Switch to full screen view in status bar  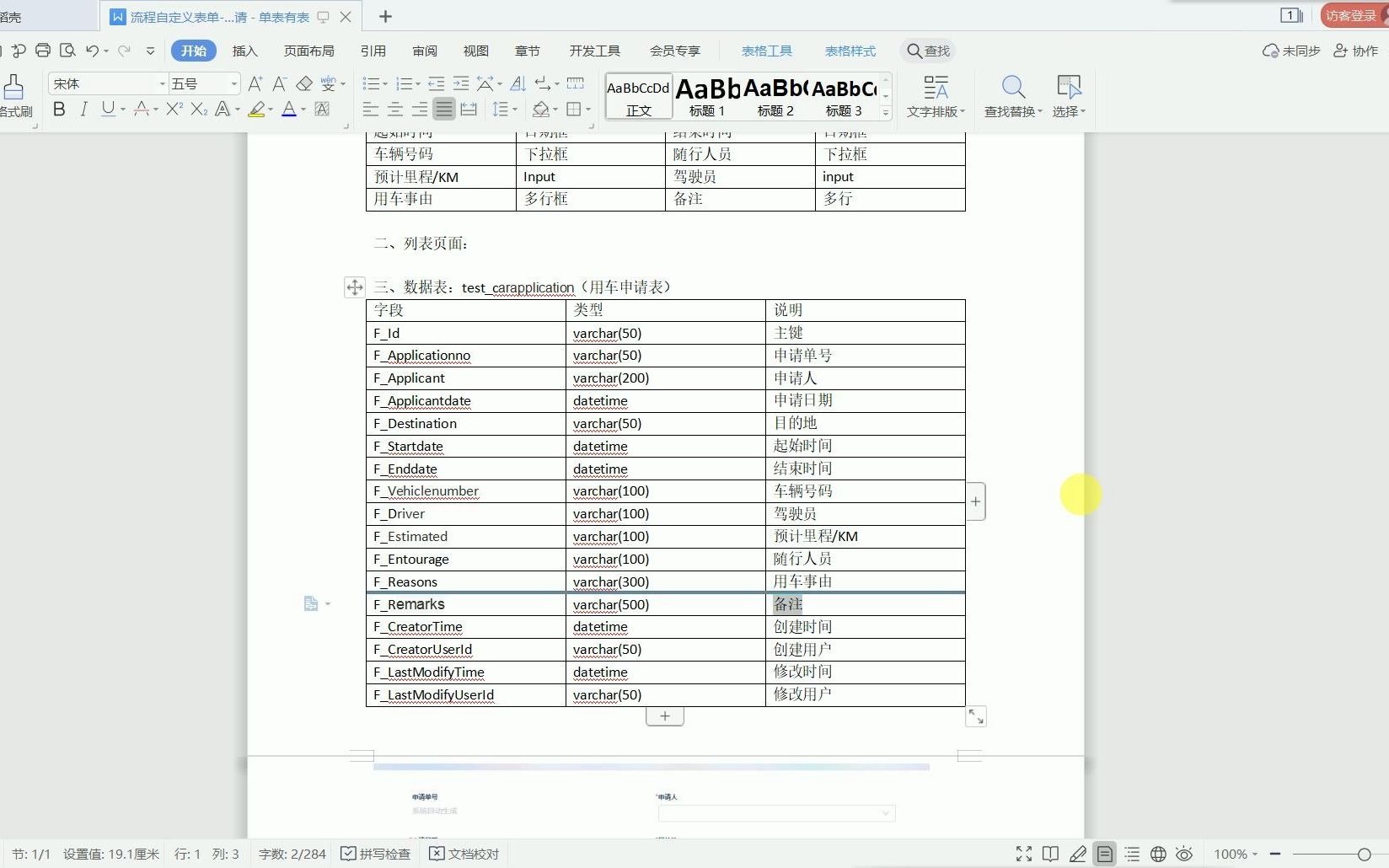[x=1024, y=854]
